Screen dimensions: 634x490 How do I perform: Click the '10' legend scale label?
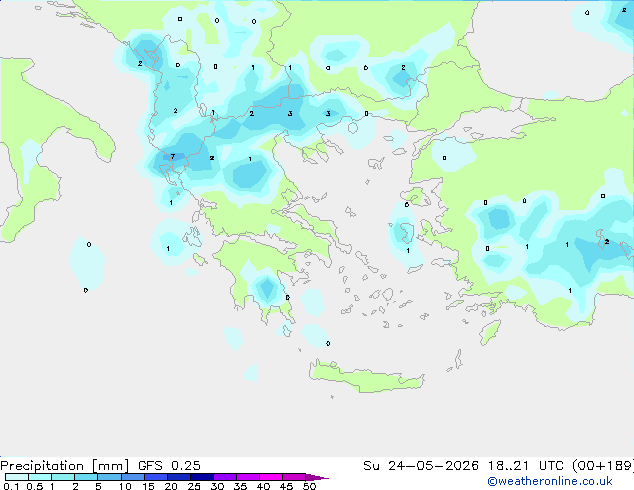(125, 486)
